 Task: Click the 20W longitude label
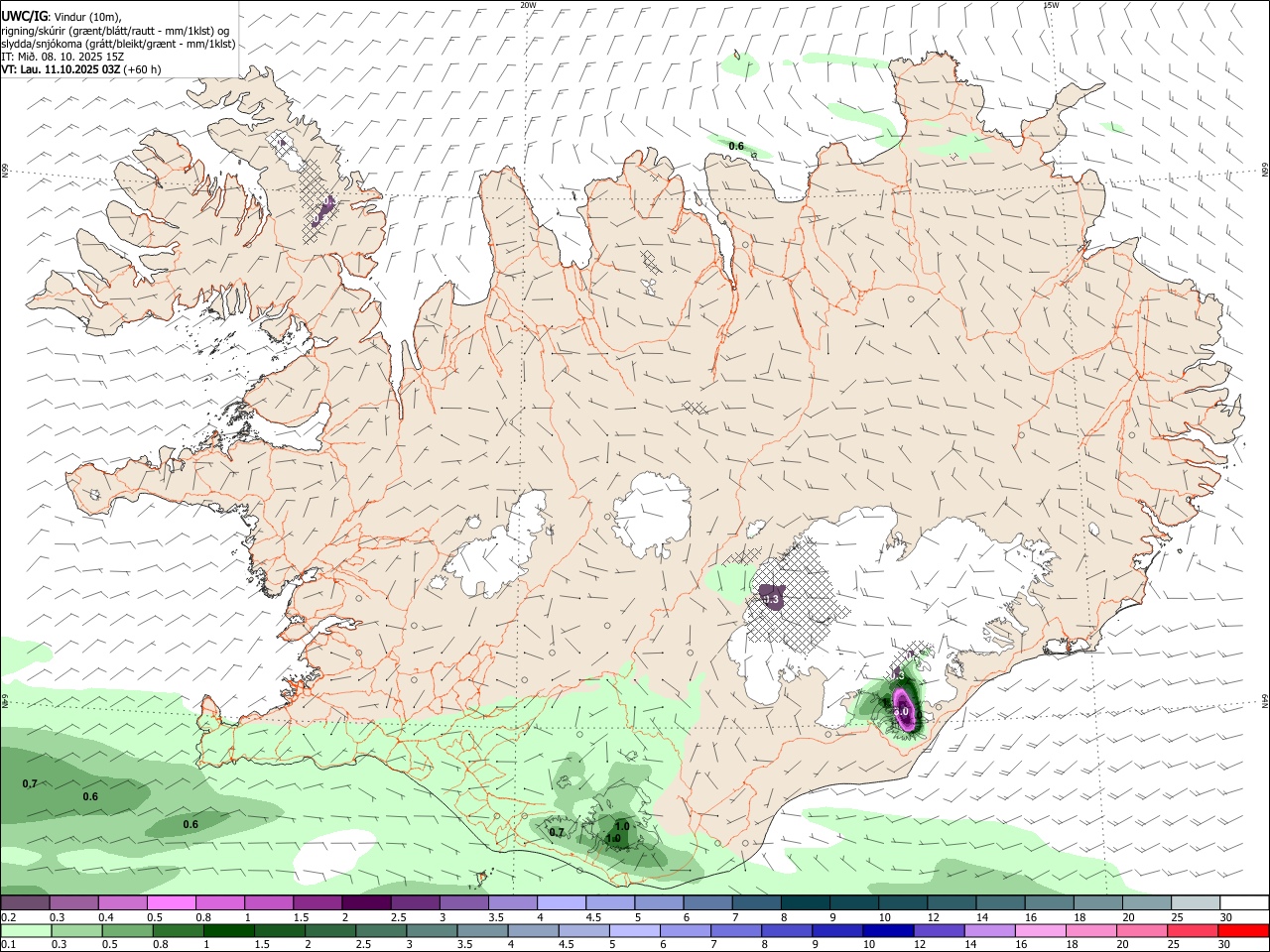tap(528, 5)
